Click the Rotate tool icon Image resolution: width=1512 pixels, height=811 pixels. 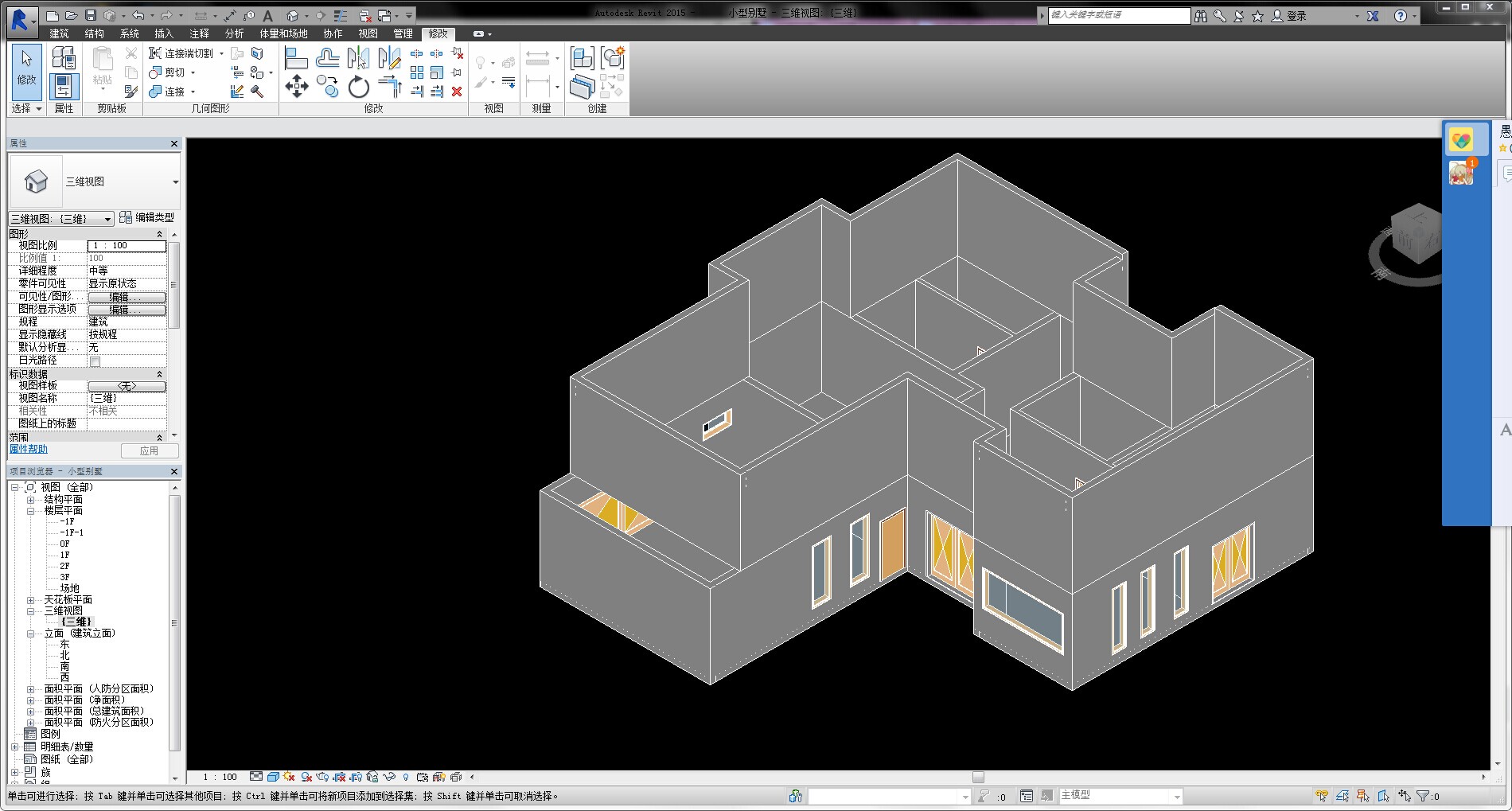point(358,87)
